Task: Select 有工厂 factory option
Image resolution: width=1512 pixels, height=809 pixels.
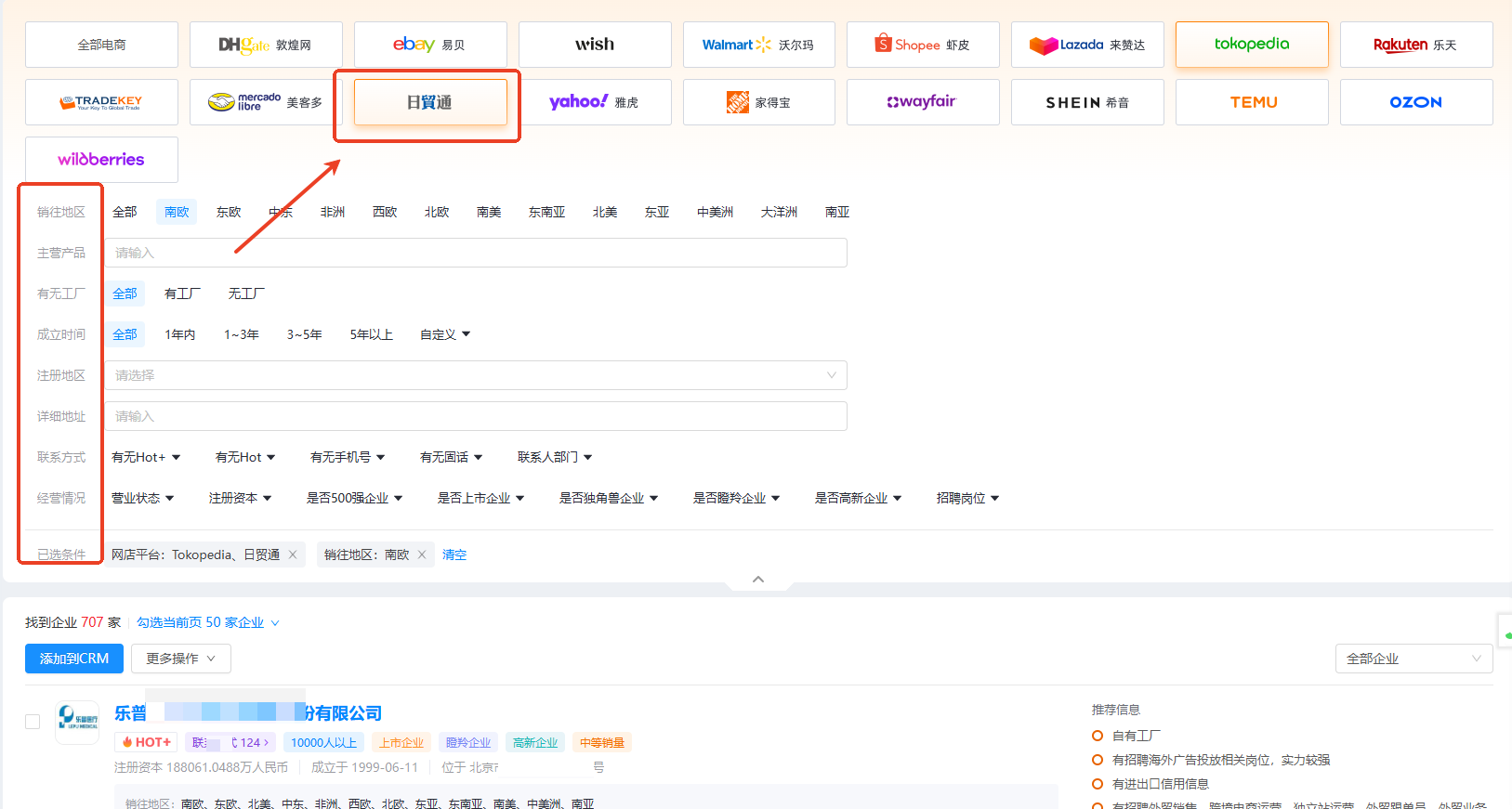Action: (182, 294)
